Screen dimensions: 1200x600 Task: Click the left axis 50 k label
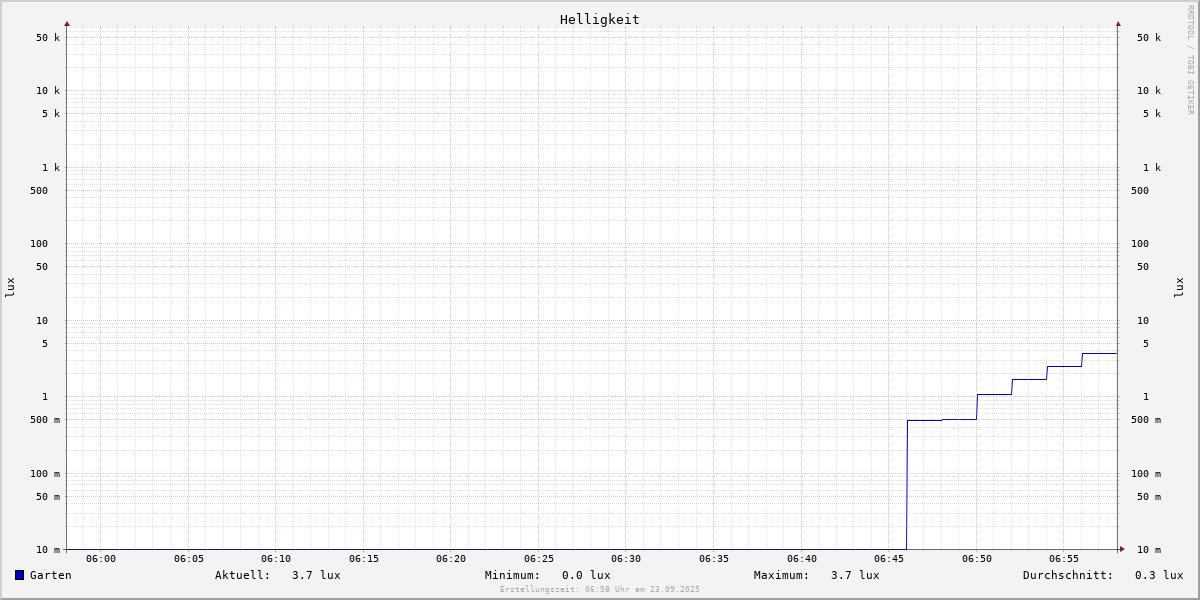[48, 38]
